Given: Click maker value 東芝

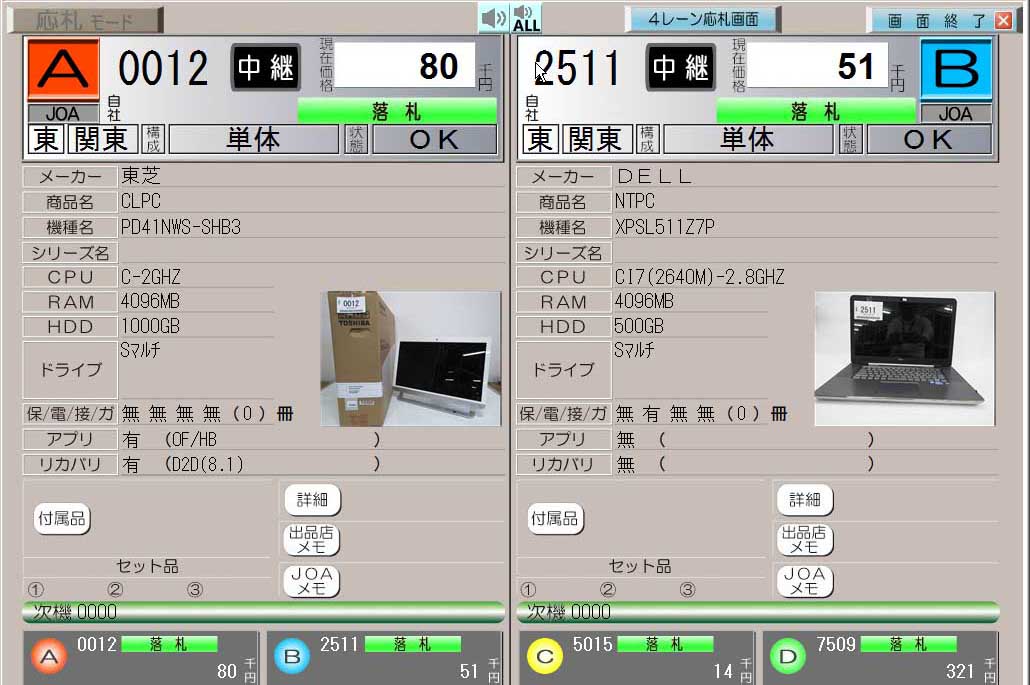Looking at the screenshot, I should [141, 176].
